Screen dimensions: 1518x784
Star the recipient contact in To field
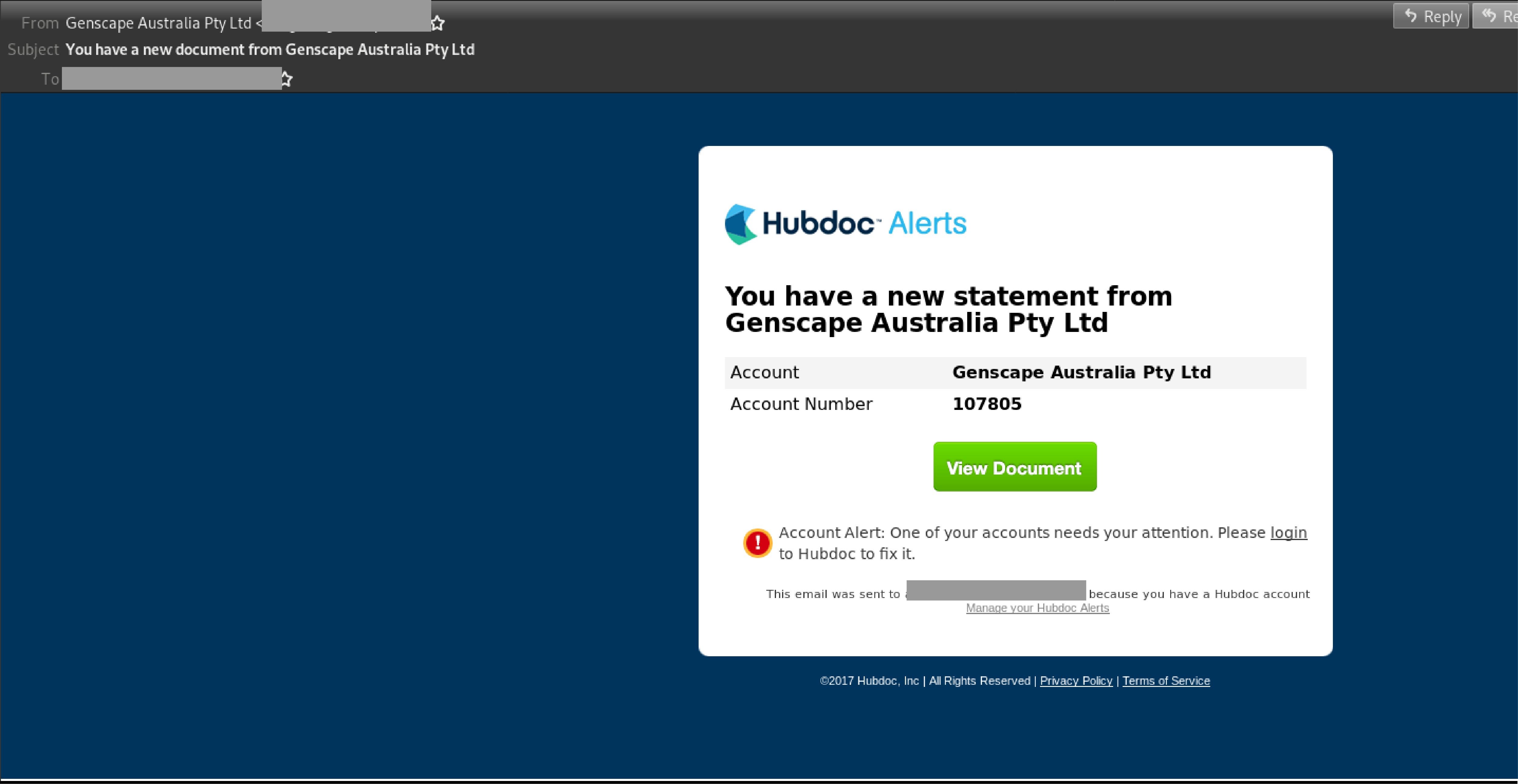tap(286, 79)
